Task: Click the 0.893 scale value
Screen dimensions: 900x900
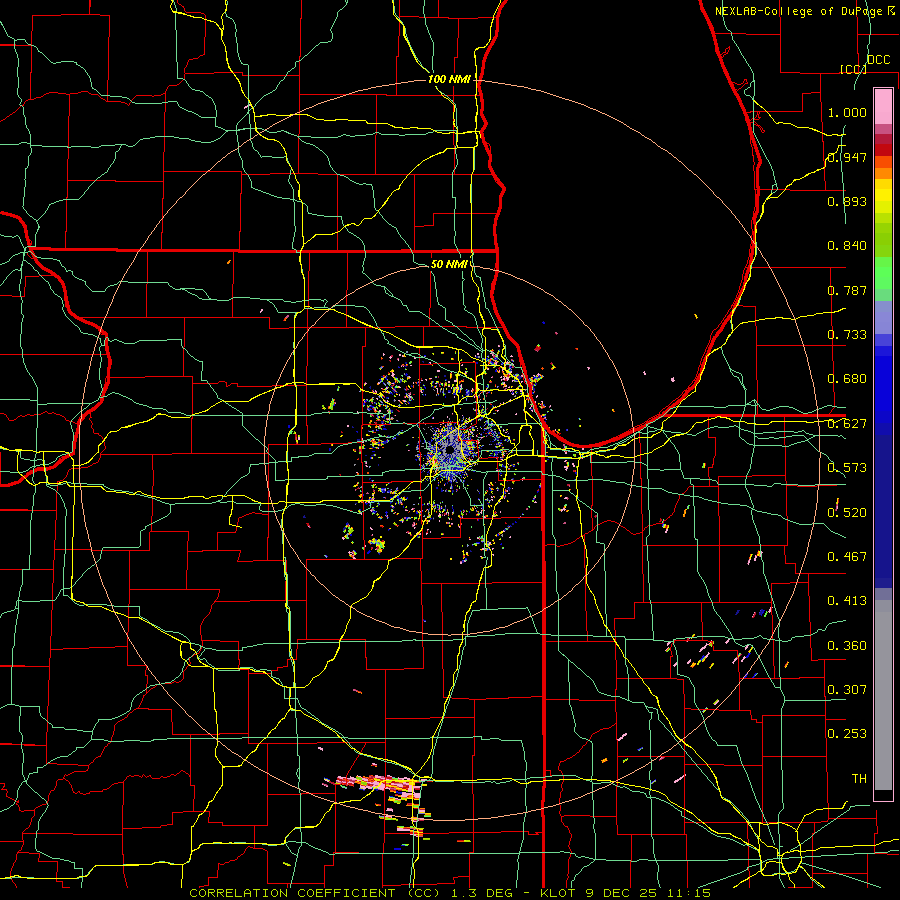Action: click(x=847, y=201)
